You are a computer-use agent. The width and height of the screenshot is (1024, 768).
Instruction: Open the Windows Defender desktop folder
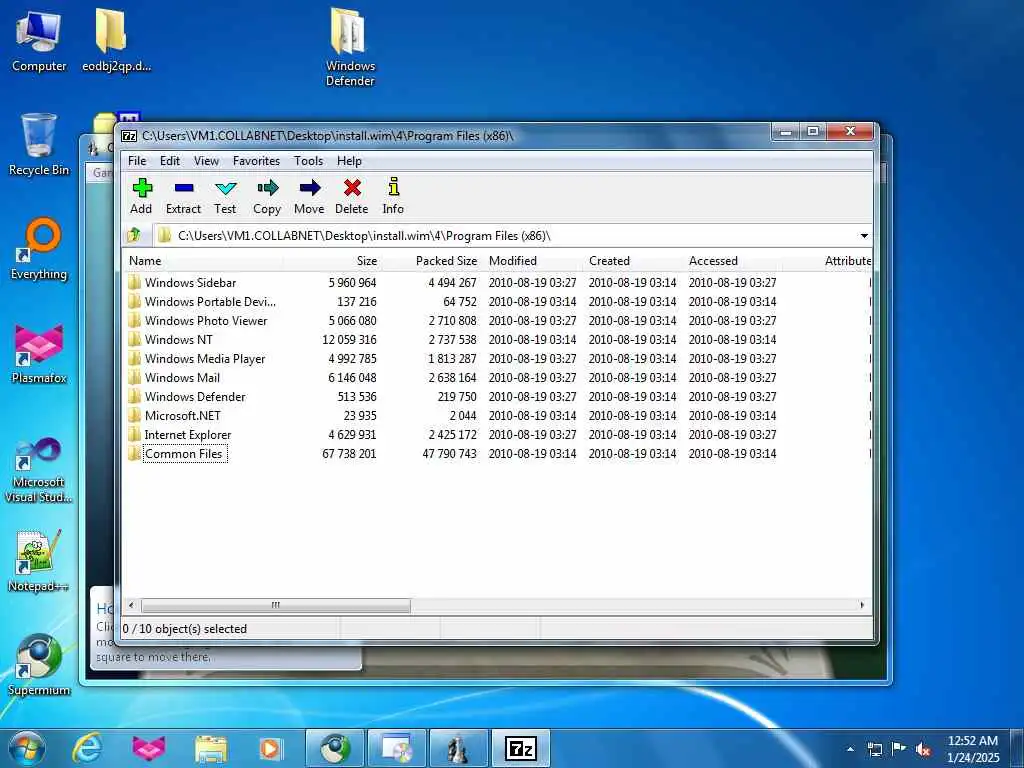(x=349, y=47)
